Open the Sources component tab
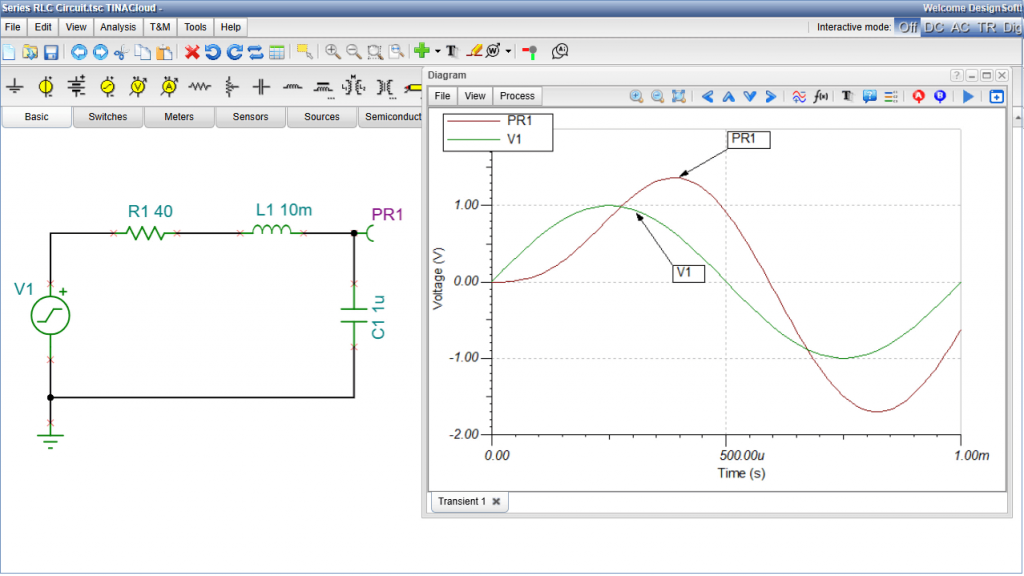1024x576 pixels. pyautogui.click(x=322, y=117)
